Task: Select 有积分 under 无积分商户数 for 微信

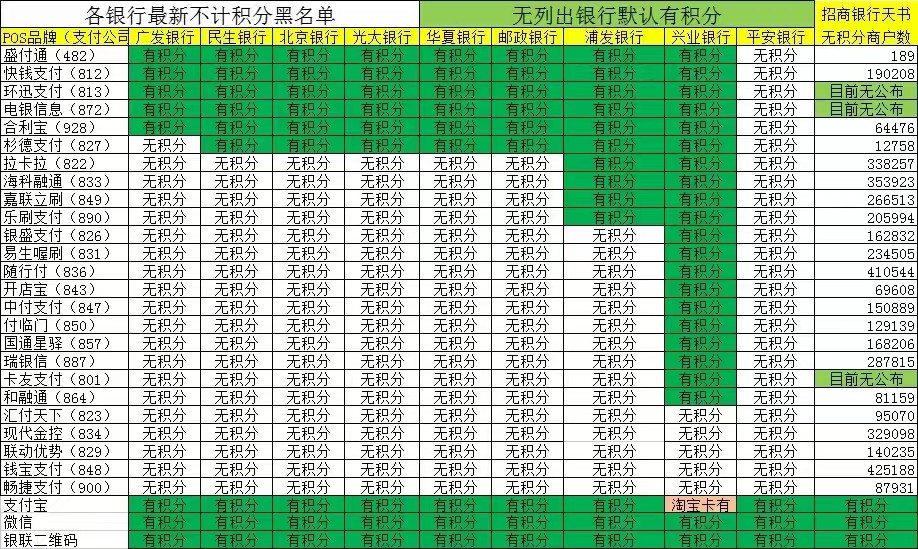Action: 865,522
